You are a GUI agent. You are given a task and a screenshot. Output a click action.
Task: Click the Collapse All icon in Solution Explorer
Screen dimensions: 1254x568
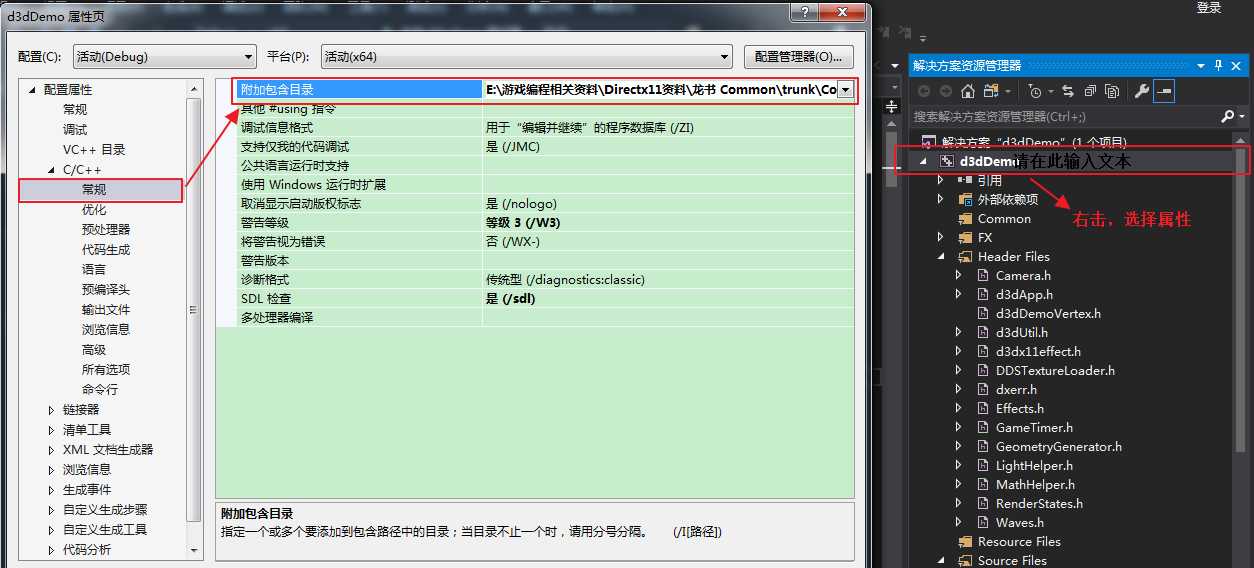tap(1089, 91)
